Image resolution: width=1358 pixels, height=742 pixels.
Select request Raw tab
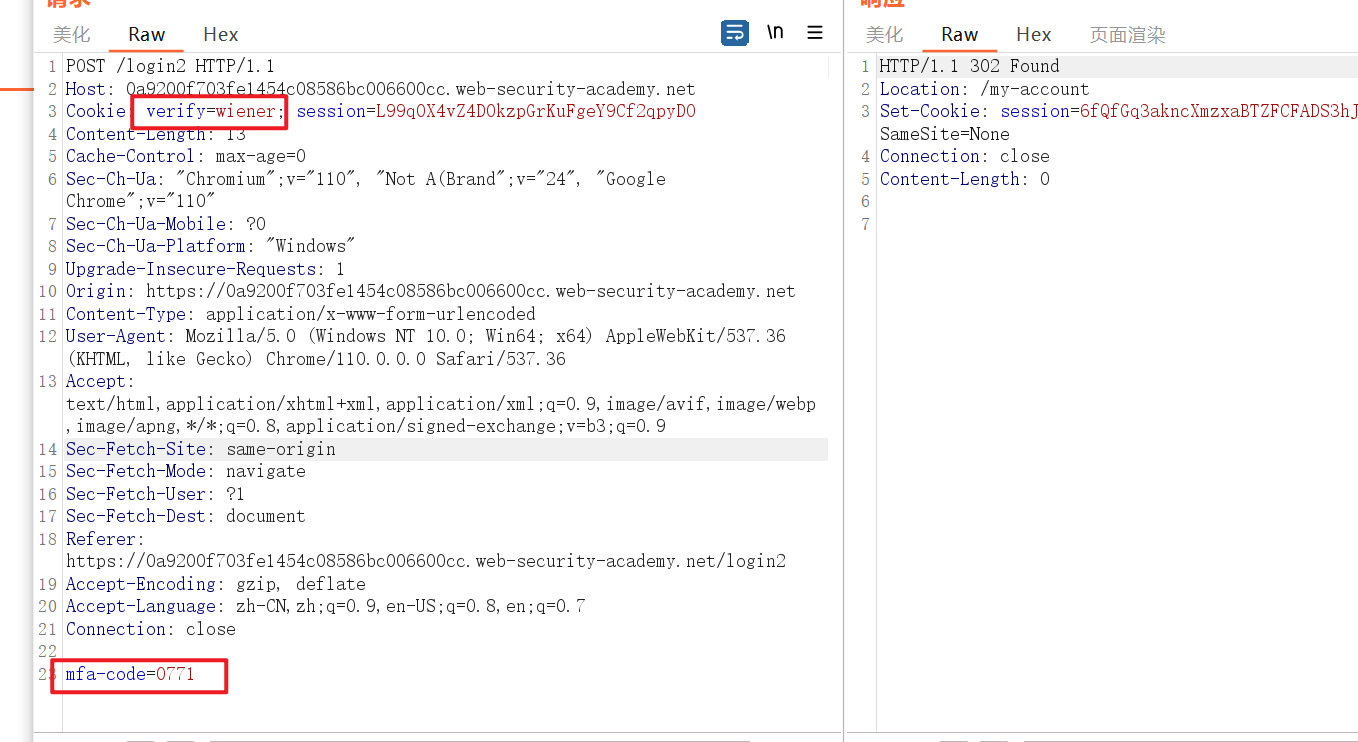click(146, 35)
